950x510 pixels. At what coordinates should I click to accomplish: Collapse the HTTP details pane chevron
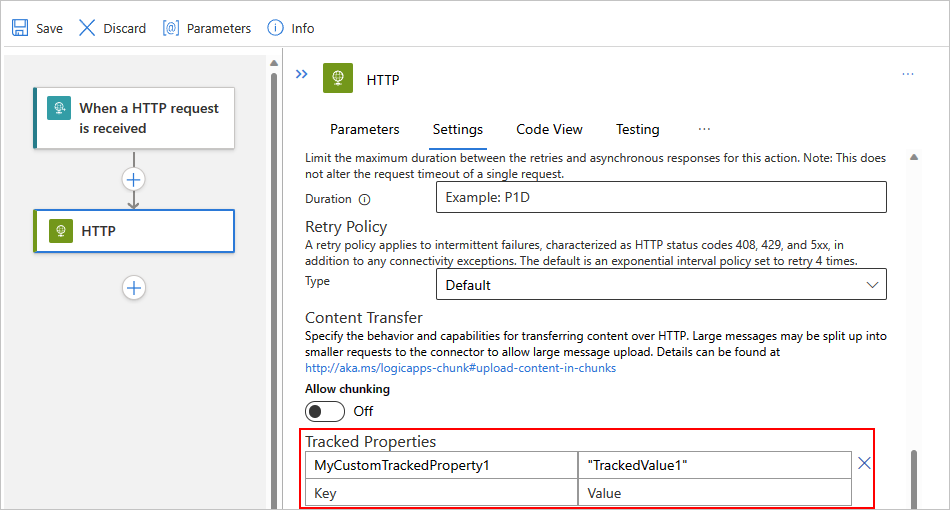pyautogui.click(x=301, y=75)
